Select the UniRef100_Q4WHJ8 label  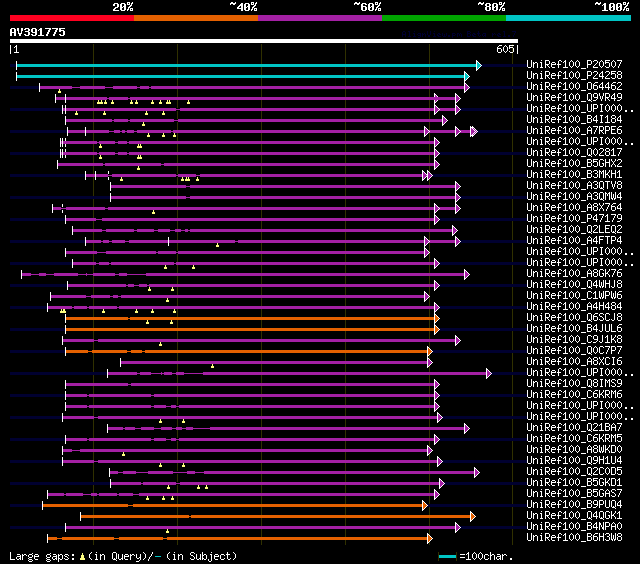574,284
